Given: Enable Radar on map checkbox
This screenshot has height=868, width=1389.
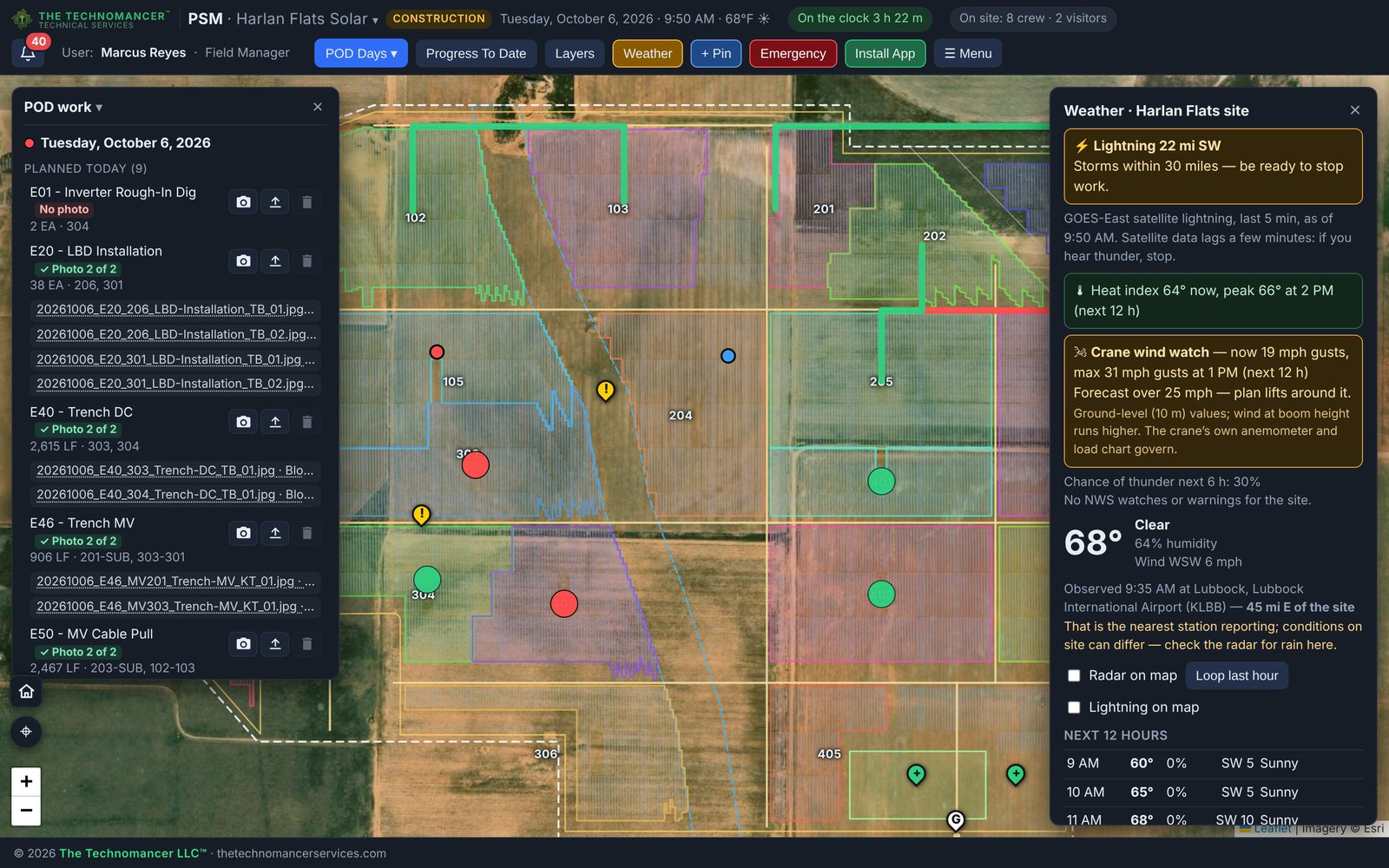Looking at the screenshot, I should [x=1074, y=675].
